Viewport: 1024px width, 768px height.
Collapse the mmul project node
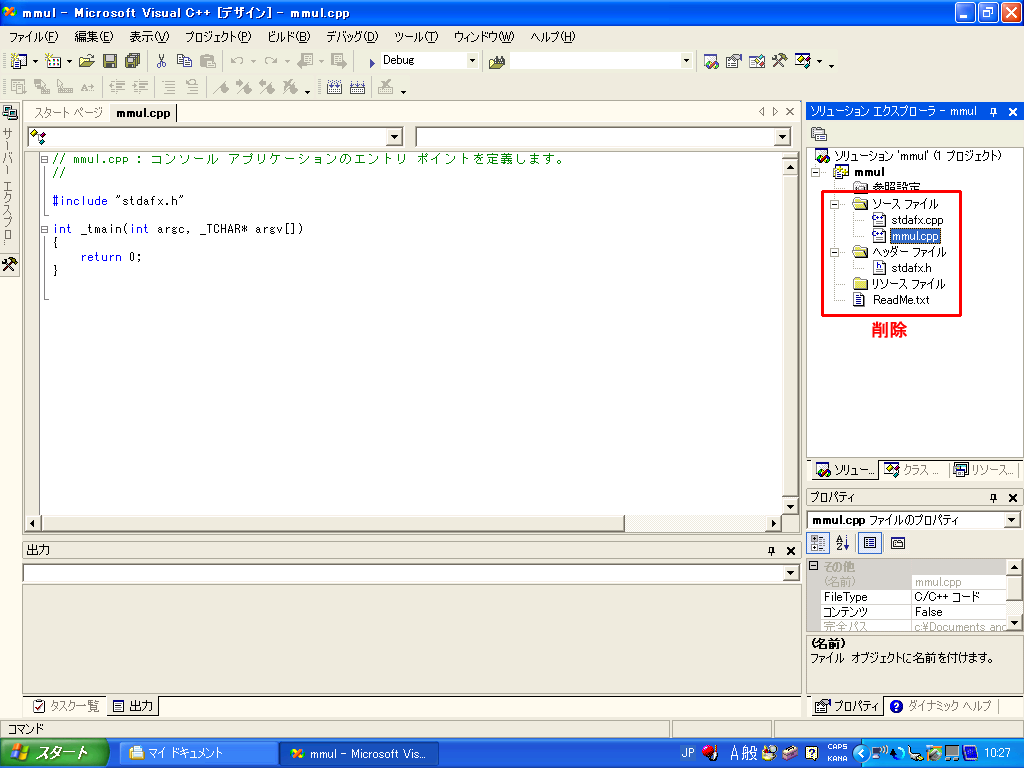(x=816, y=172)
